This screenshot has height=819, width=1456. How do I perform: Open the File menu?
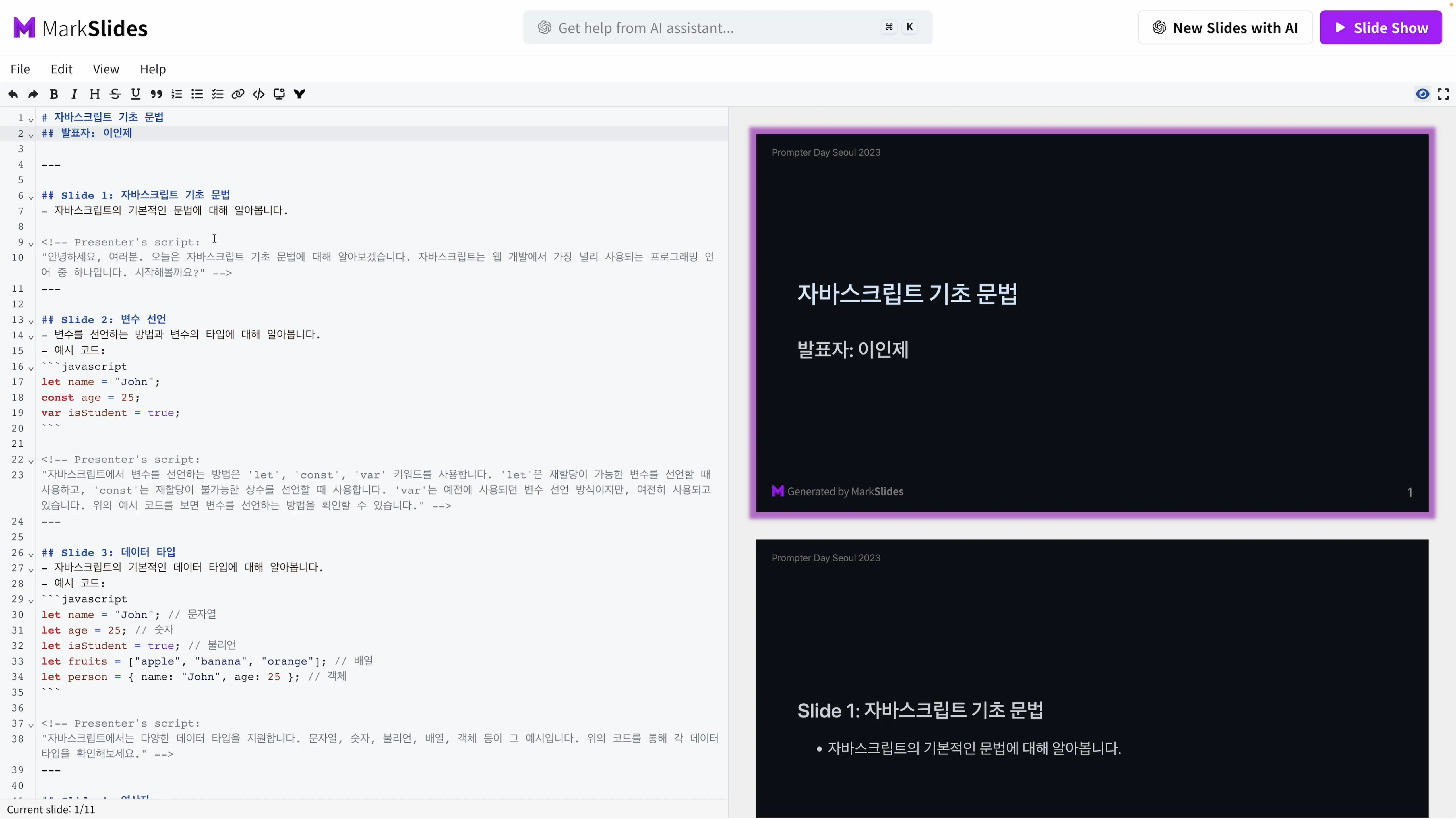[20, 69]
